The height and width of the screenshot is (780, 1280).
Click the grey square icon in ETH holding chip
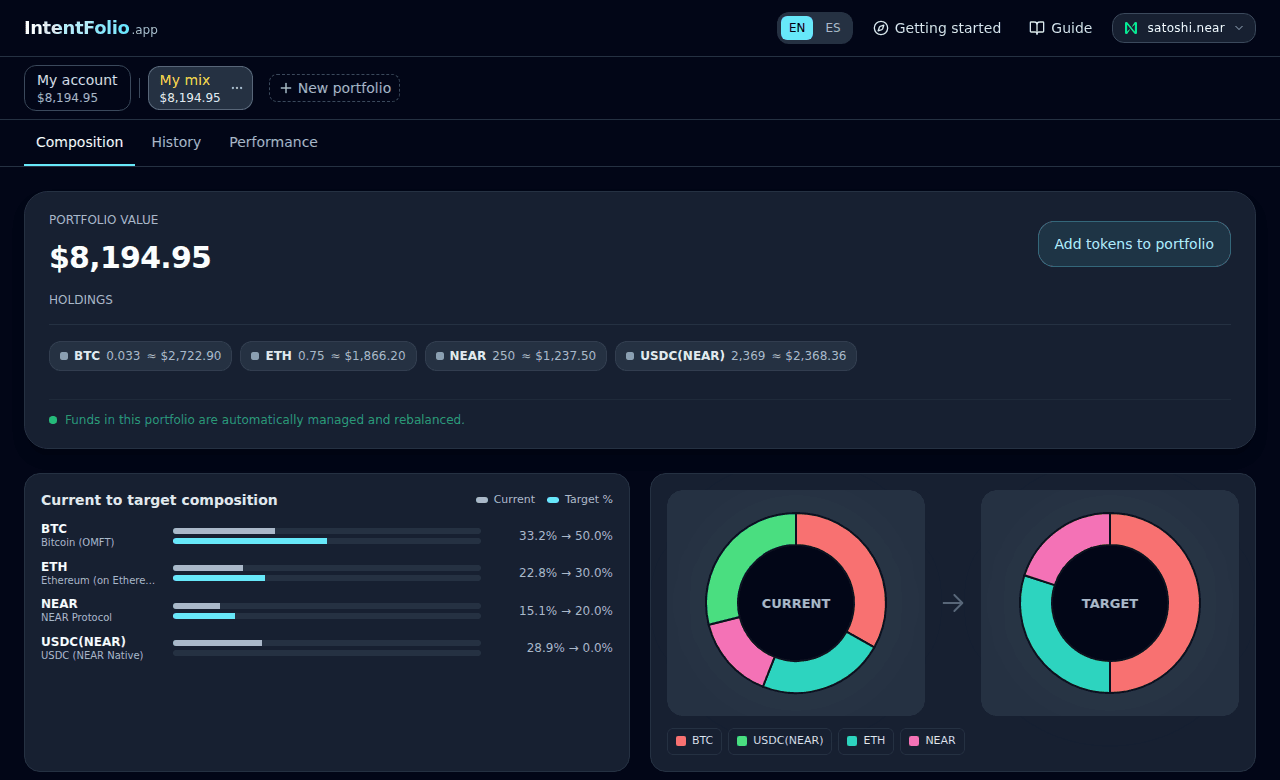click(255, 356)
